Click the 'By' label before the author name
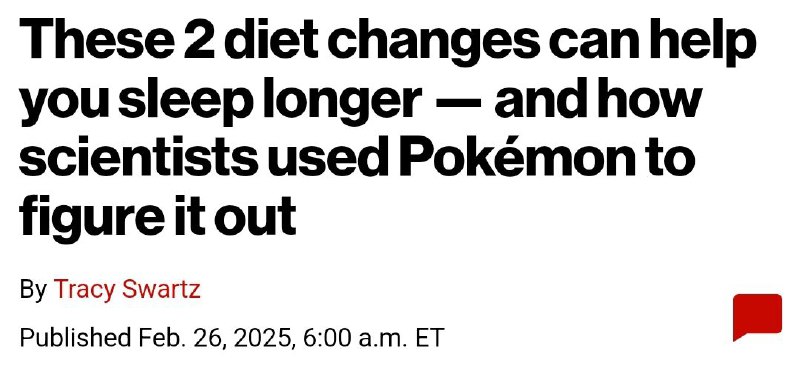This screenshot has height=374, width=800. [33, 290]
